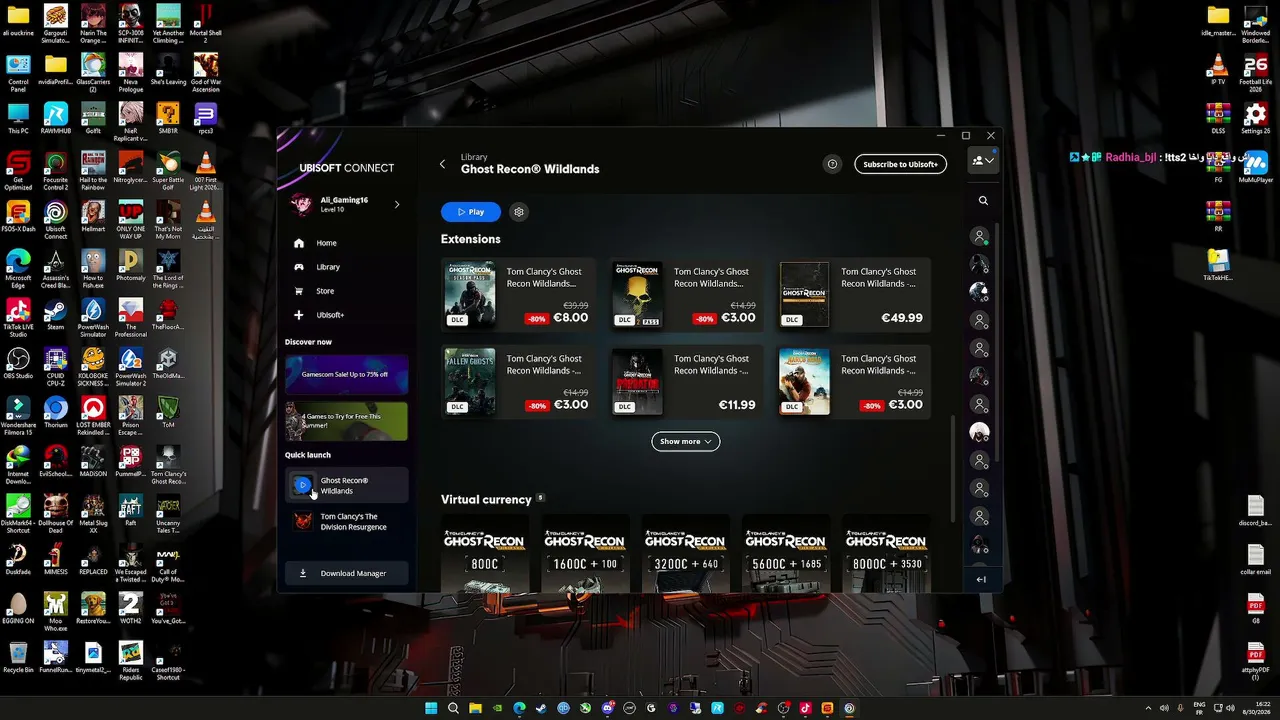Search friends with the magnifier icon
Viewport: 1280px width, 720px height.
983,201
